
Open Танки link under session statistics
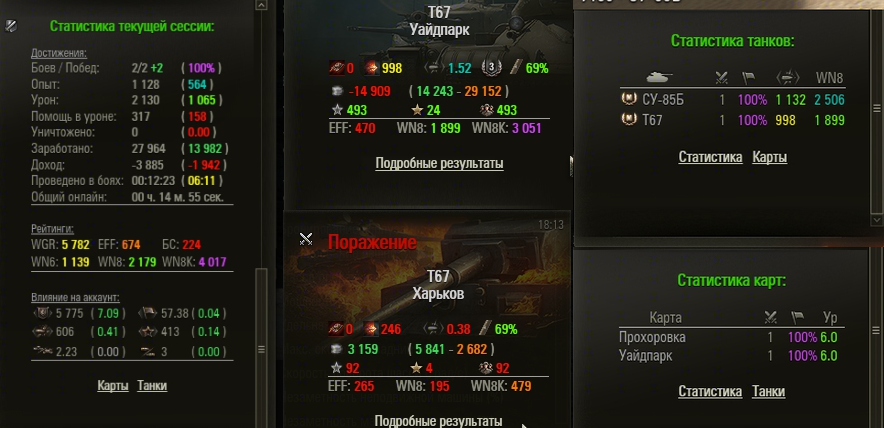click(152, 386)
